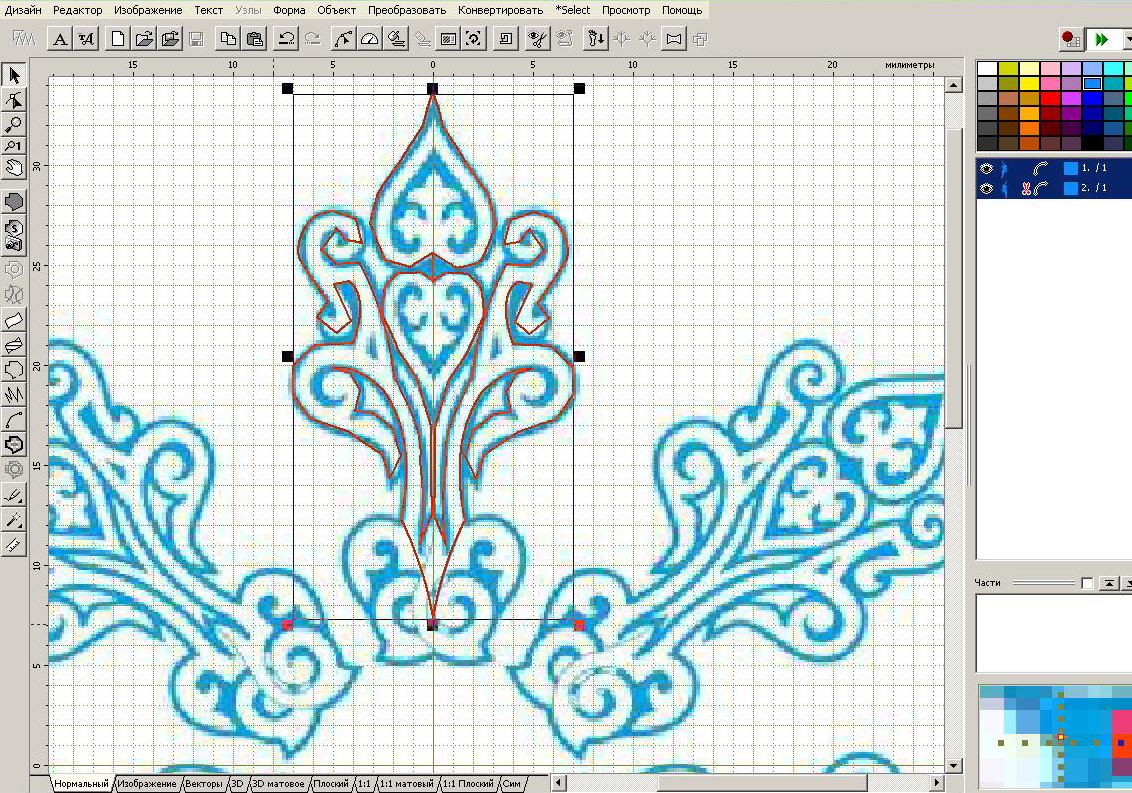Click the Paste clipboard icon

pos(255,39)
